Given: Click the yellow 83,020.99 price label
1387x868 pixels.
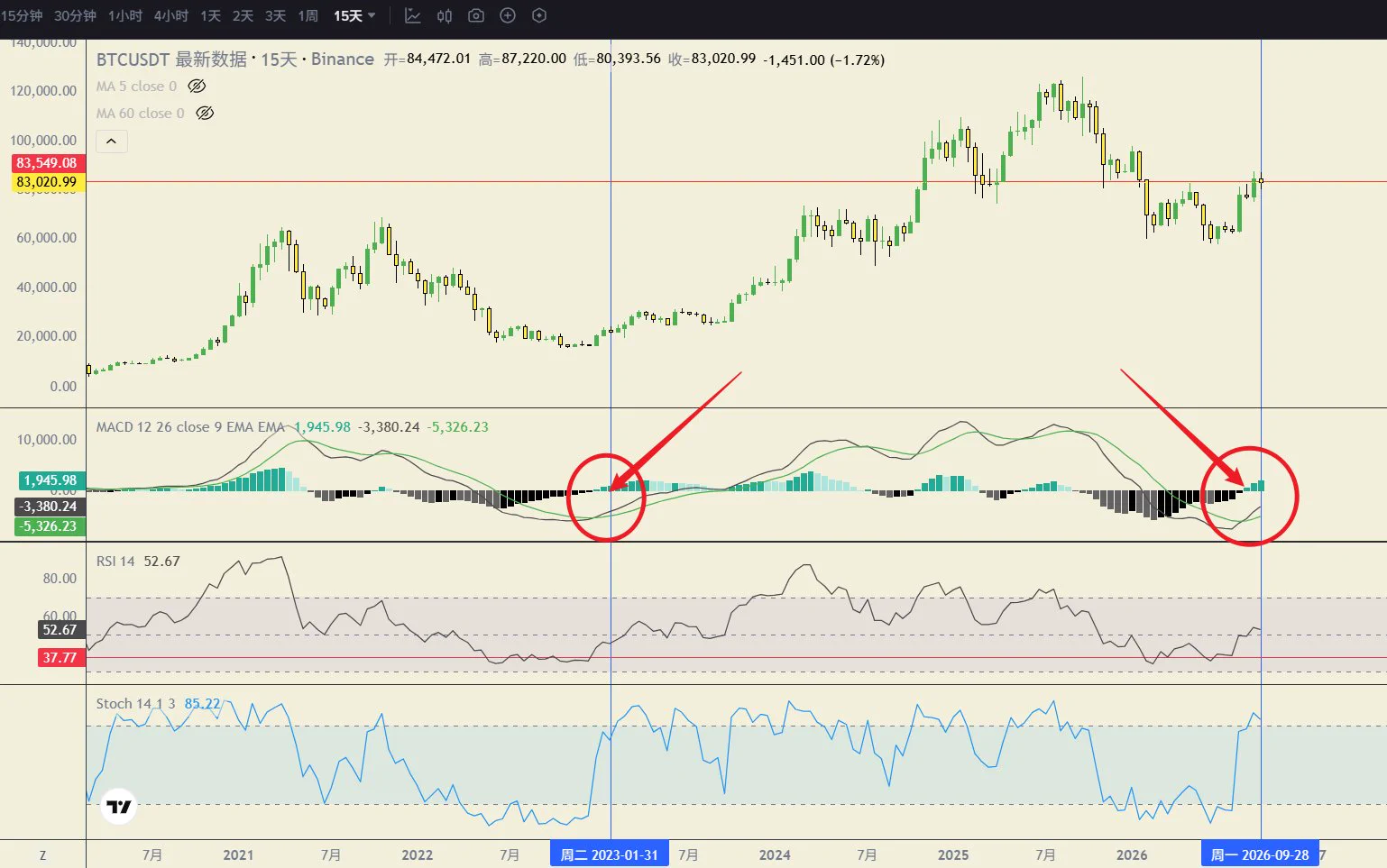Looking at the screenshot, I should (49, 182).
